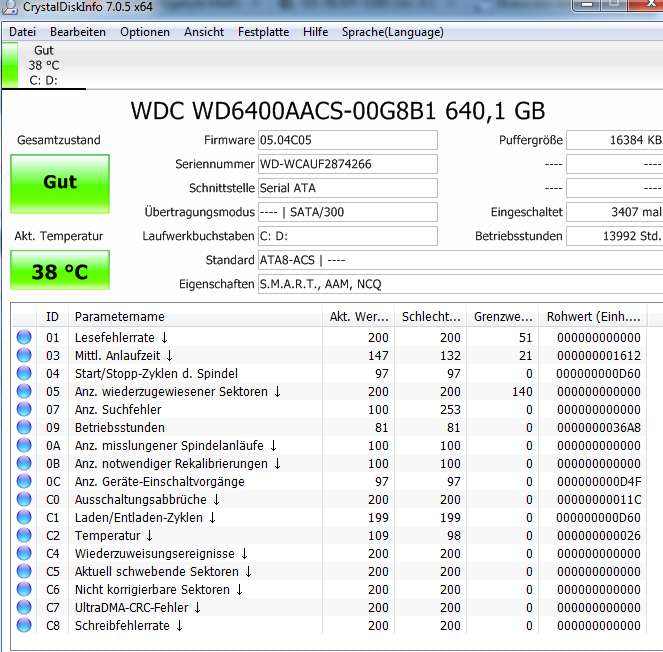The width and height of the screenshot is (663, 652).
Task: Select raw value 0000000036A8
Action: [x=598, y=427]
